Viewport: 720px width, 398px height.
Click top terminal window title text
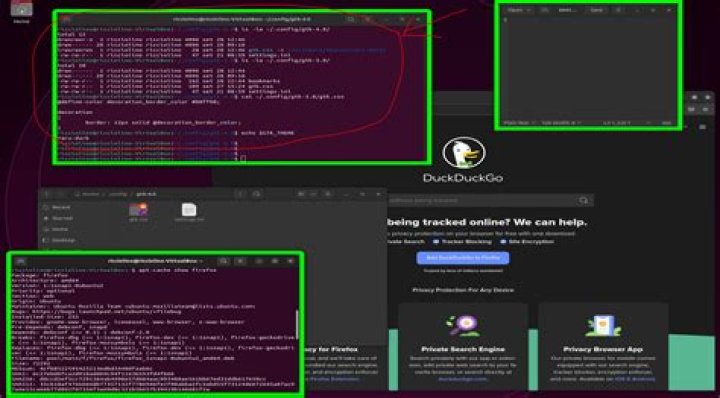tap(242, 19)
